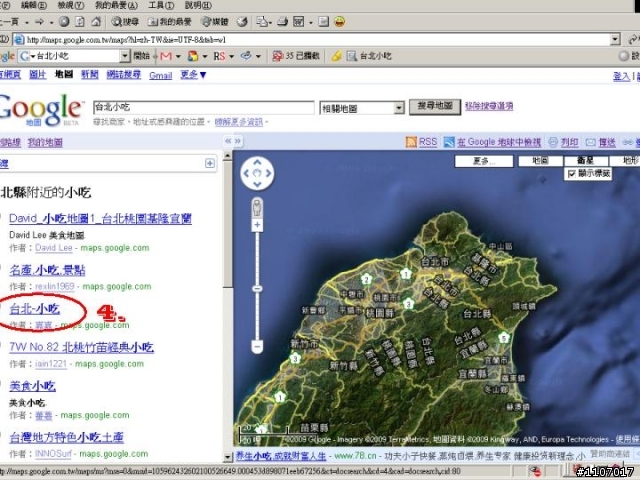The image size is (640, 480).
Task: Click the IE Refresh icon
Action: click(x=80, y=22)
